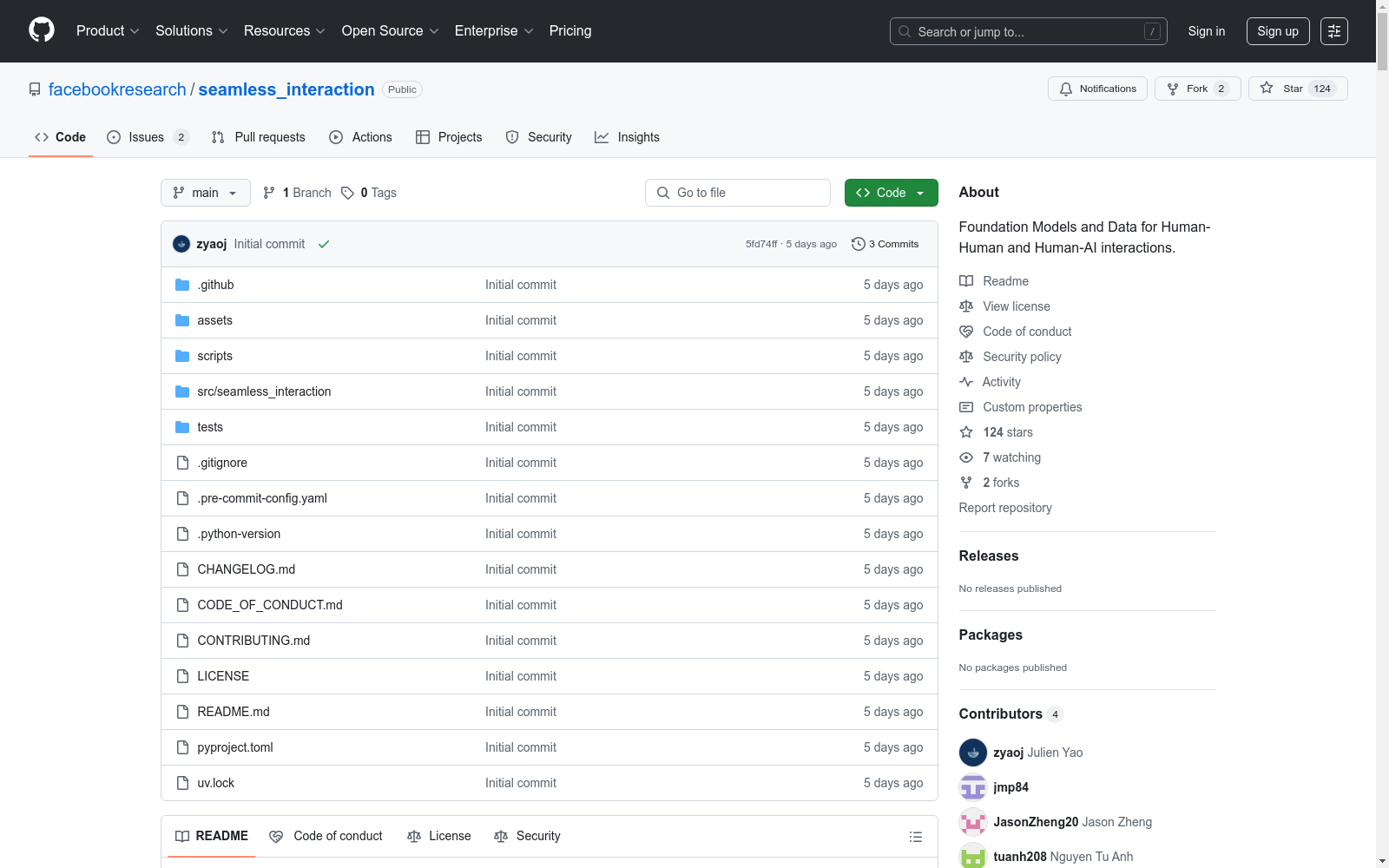The image size is (1389, 868).
Task: Open the README.md file
Action: (x=234, y=712)
